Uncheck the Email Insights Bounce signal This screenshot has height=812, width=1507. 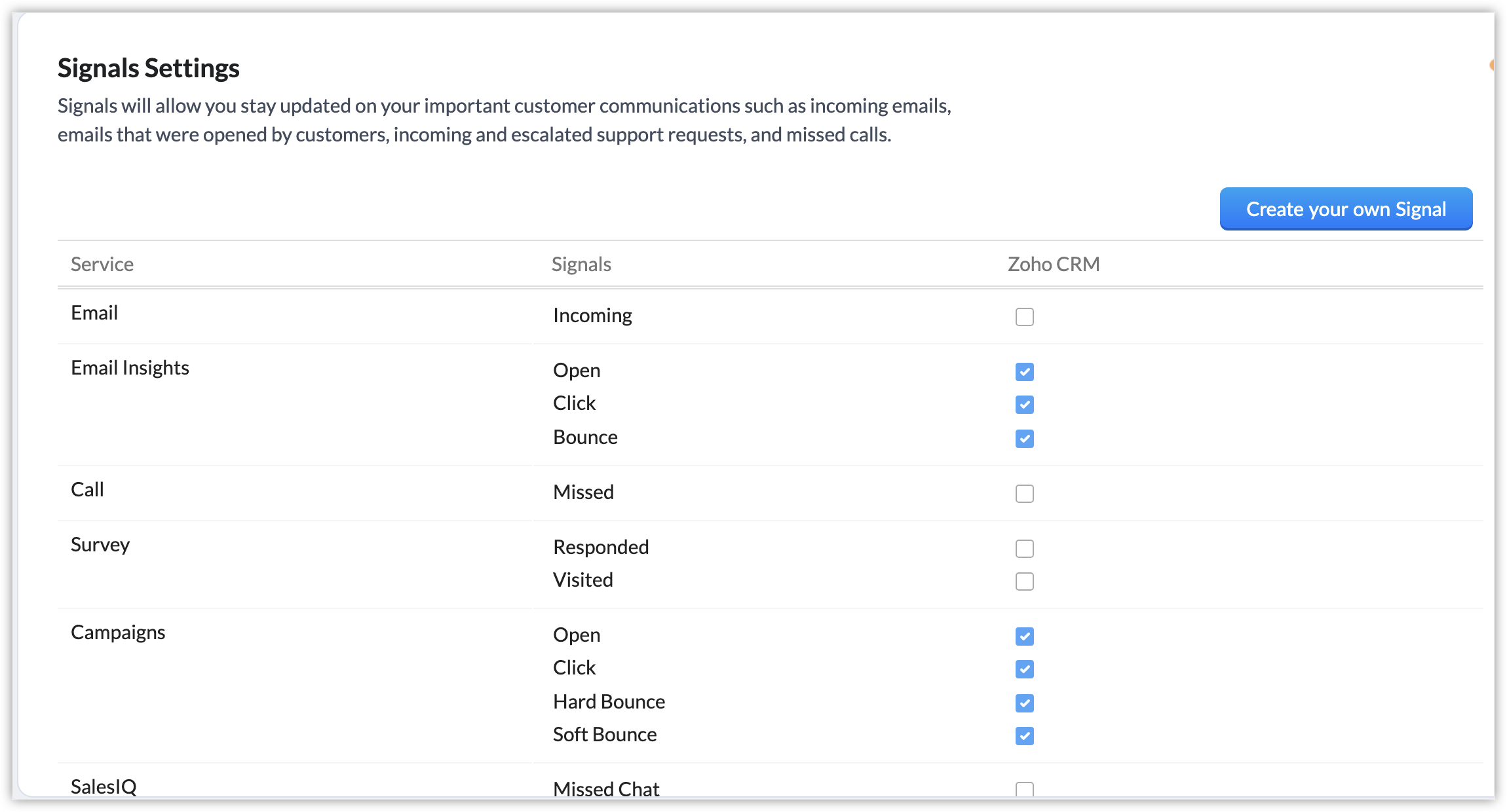pyautogui.click(x=1024, y=439)
